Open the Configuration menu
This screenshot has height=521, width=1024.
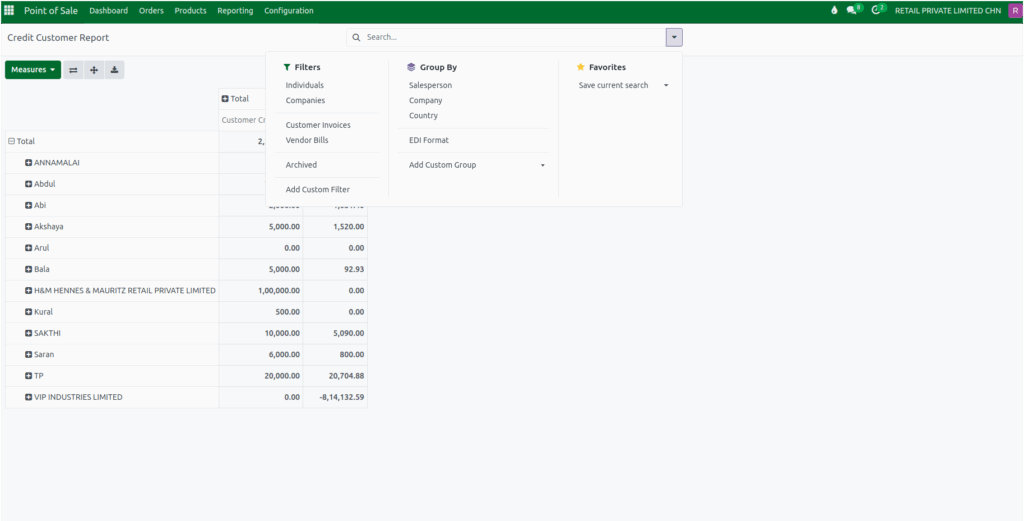click(x=289, y=10)
